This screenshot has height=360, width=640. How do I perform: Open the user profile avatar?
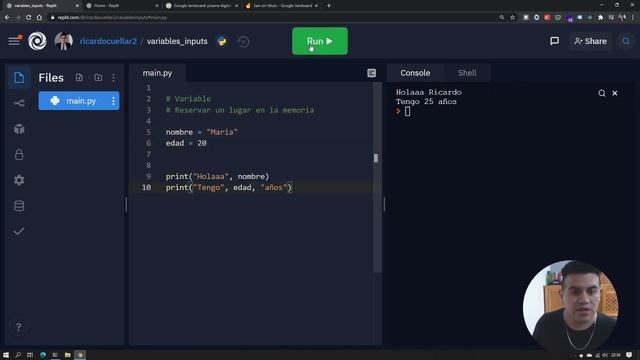tap(64, 41)
